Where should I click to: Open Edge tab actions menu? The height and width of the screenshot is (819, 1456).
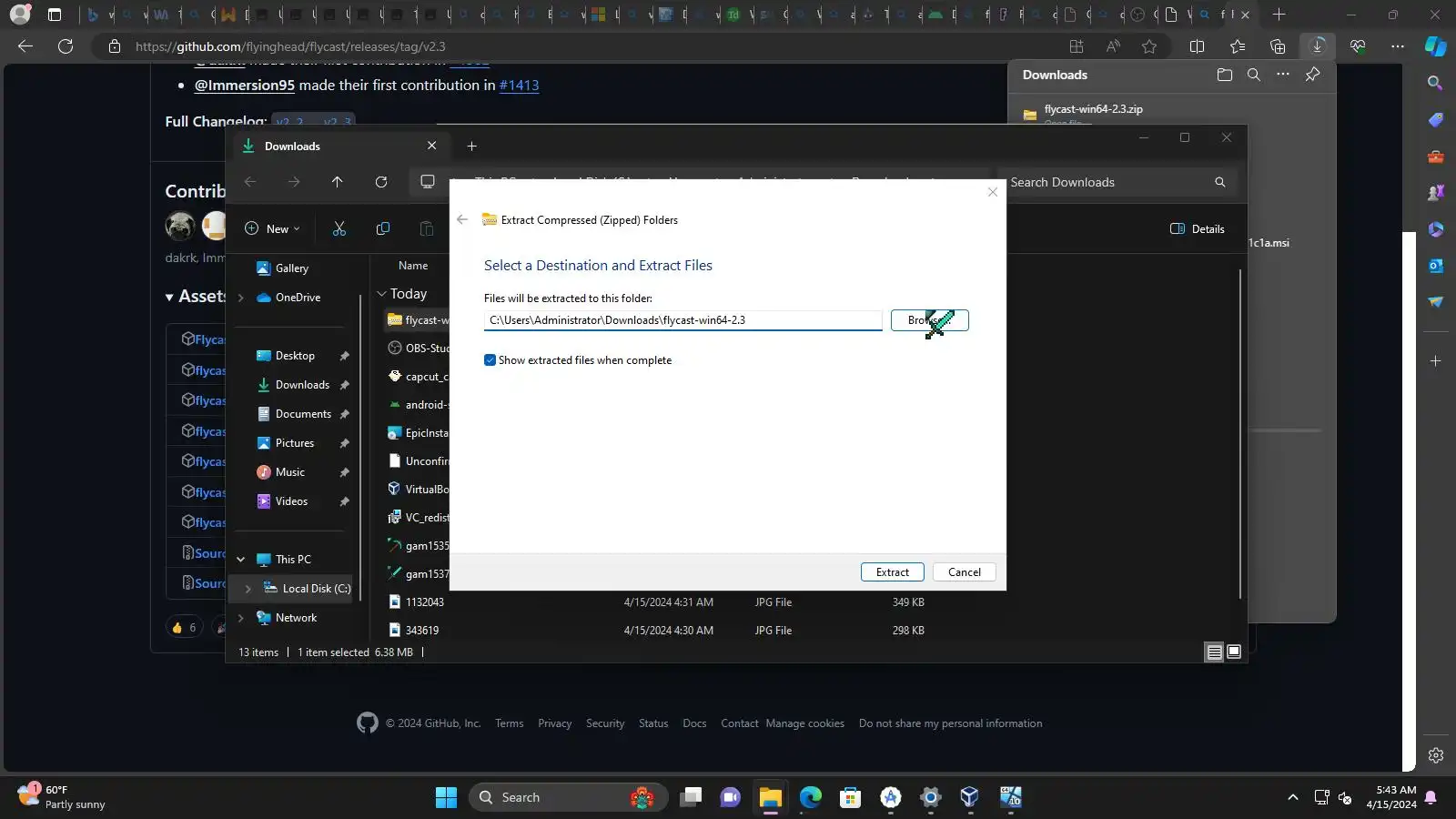point(55,15)
